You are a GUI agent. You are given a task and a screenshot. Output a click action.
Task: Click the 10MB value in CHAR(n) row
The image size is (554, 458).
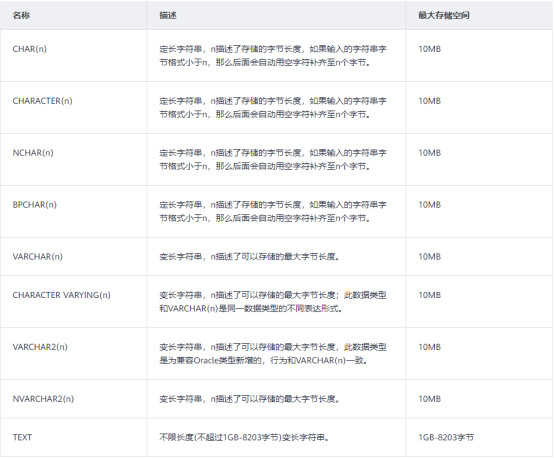pos(430,49)
